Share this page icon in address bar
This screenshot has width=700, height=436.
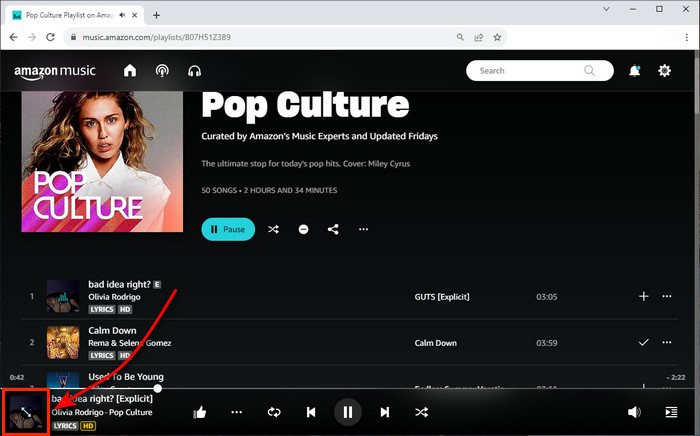tap(479, 37)
